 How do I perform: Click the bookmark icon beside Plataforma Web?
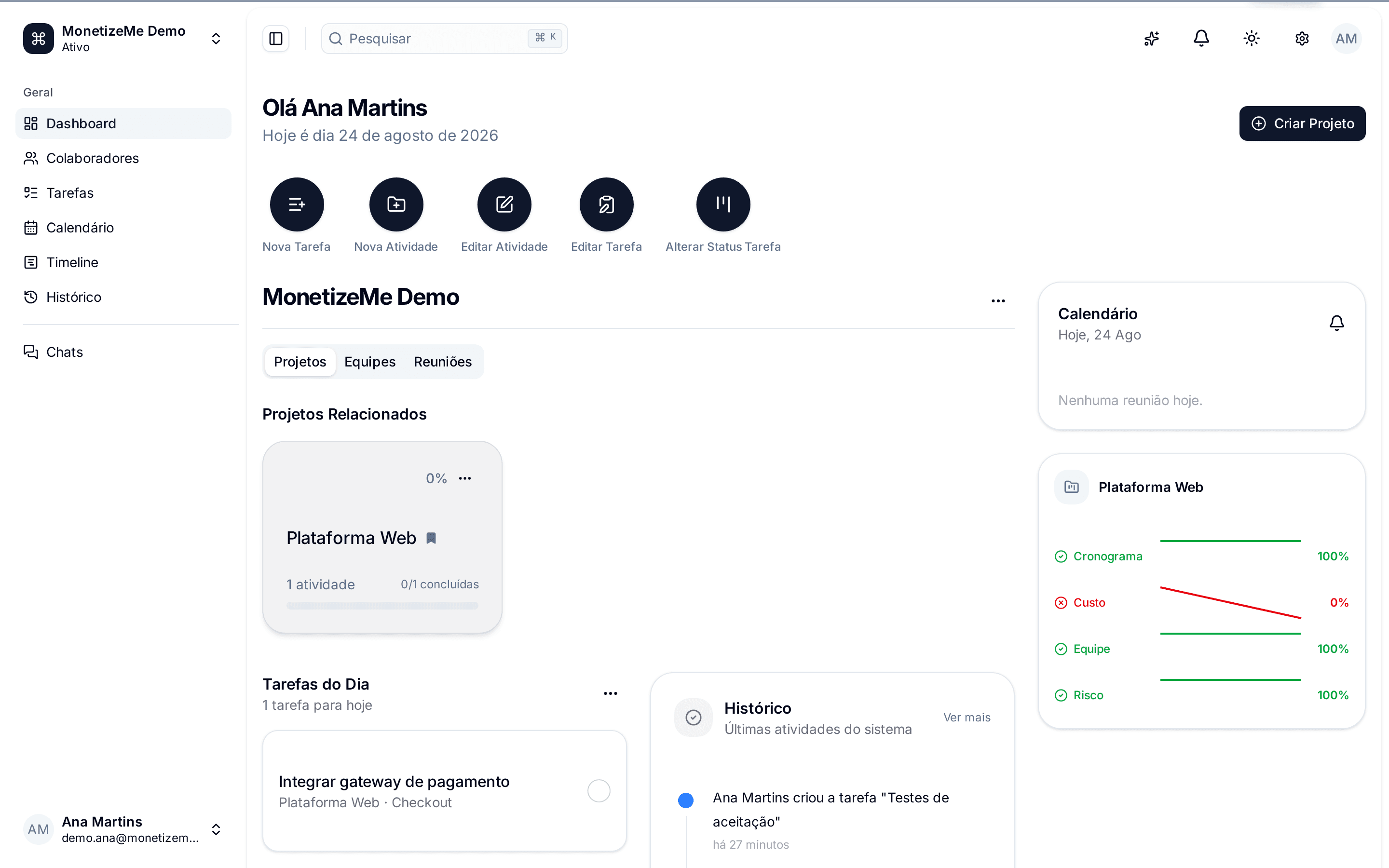431,538
